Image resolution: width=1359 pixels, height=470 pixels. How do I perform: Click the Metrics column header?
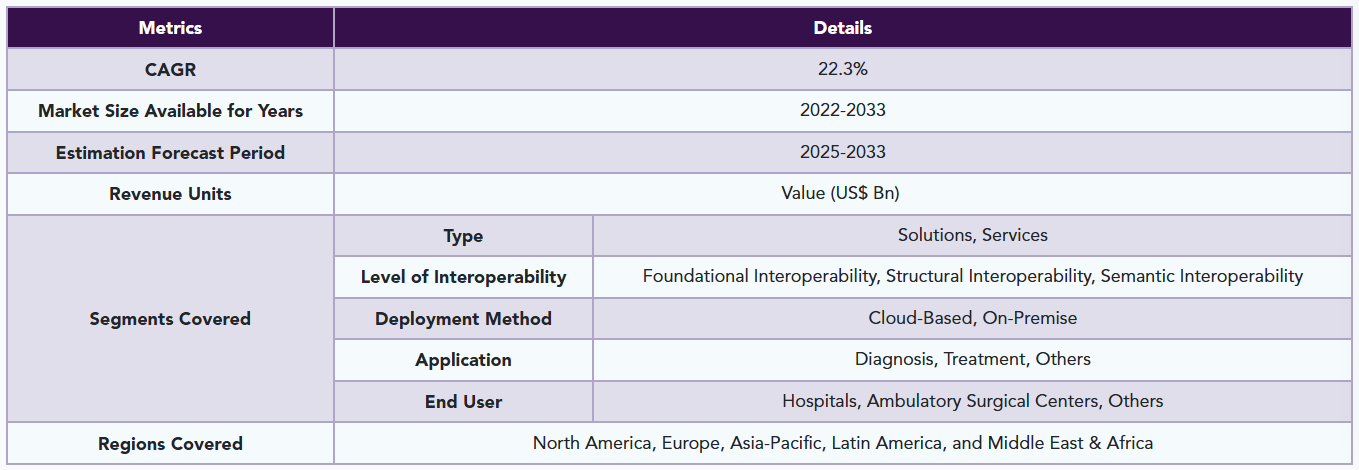tap(170, 28)
